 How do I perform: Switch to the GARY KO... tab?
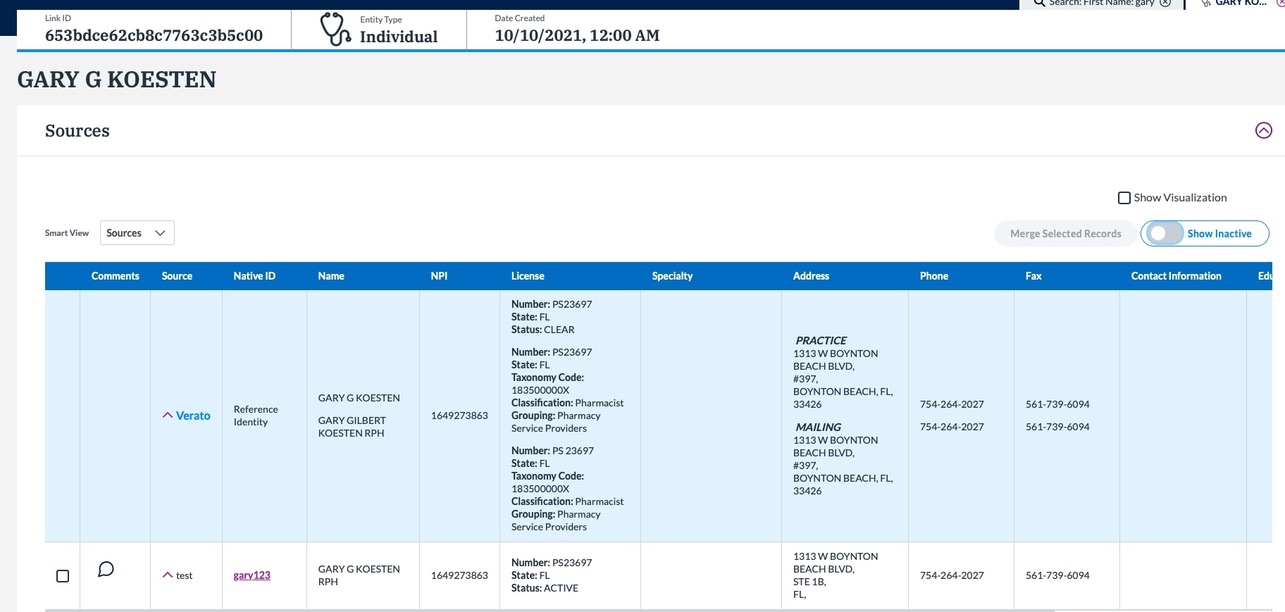(x=1243, y=3)
